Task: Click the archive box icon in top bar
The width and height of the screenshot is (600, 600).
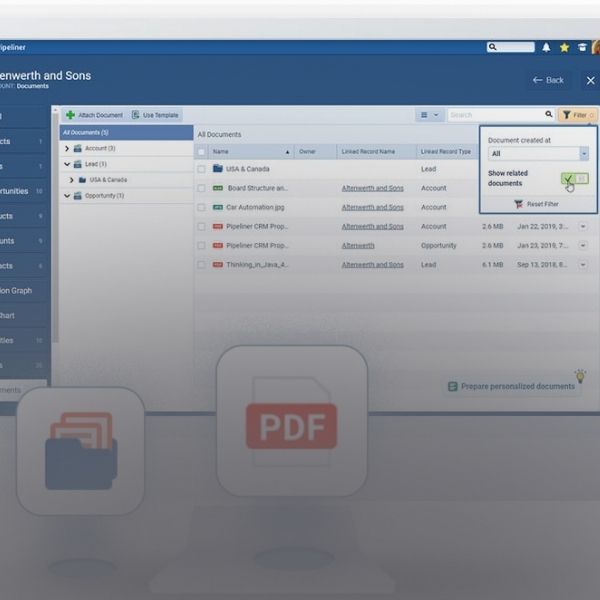Action: (582, 47)
